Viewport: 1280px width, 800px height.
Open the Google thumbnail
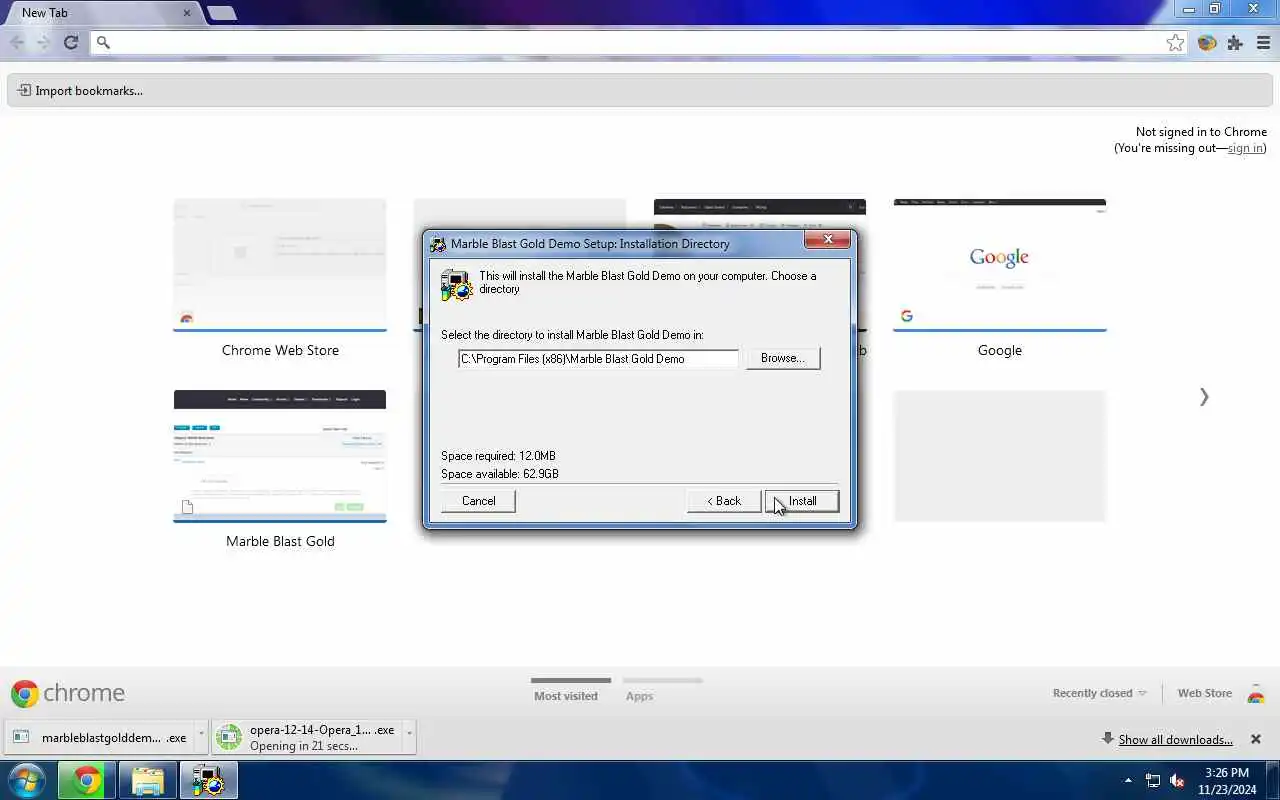point(1000,265)
